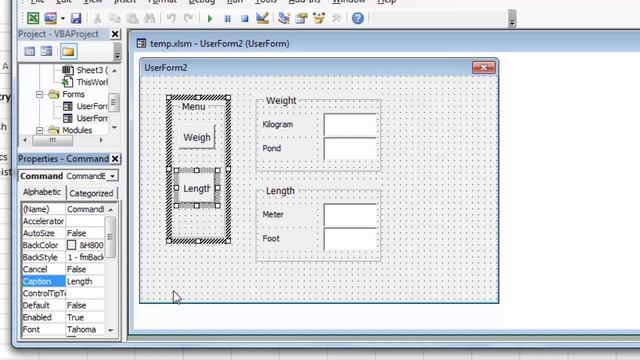Viewport: 640px width, 360px height.
Task: Select the Weight frame caption
Action: pyautogui.click(x=281, y=100)
